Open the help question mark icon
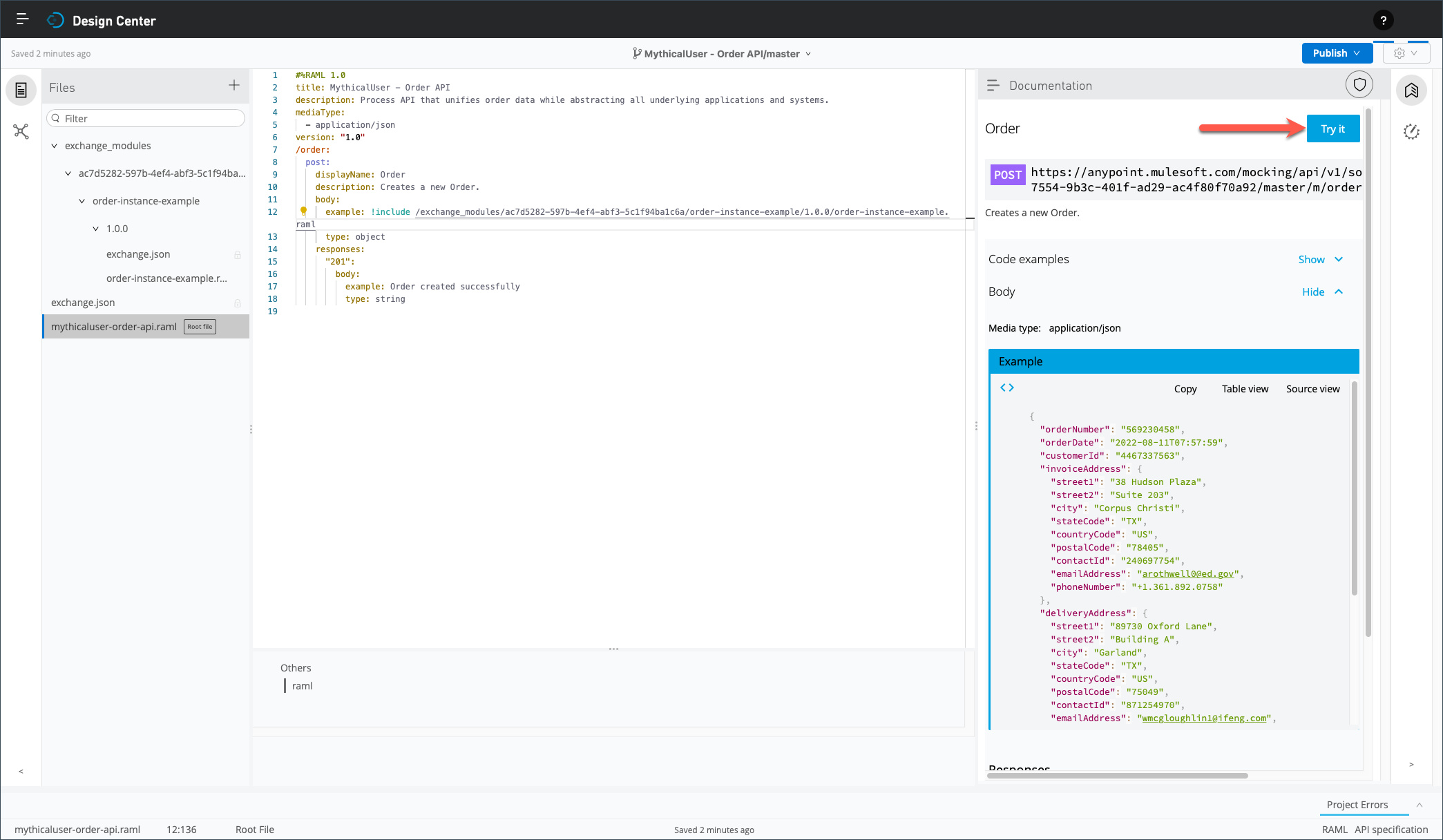 point(1383,21)
